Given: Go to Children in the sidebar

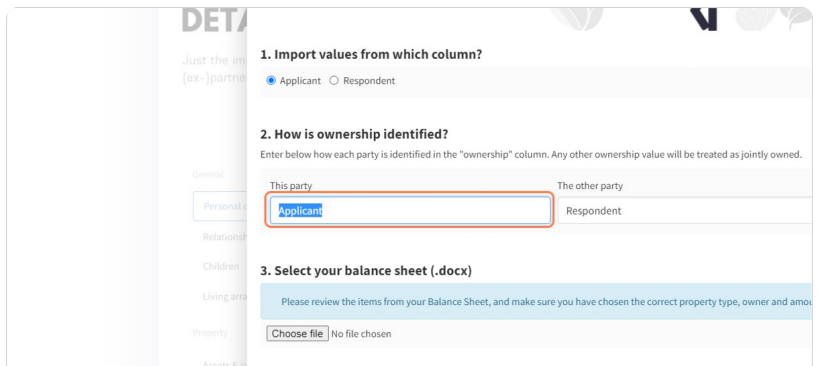Looking at the screenshot, I should 221,266.
